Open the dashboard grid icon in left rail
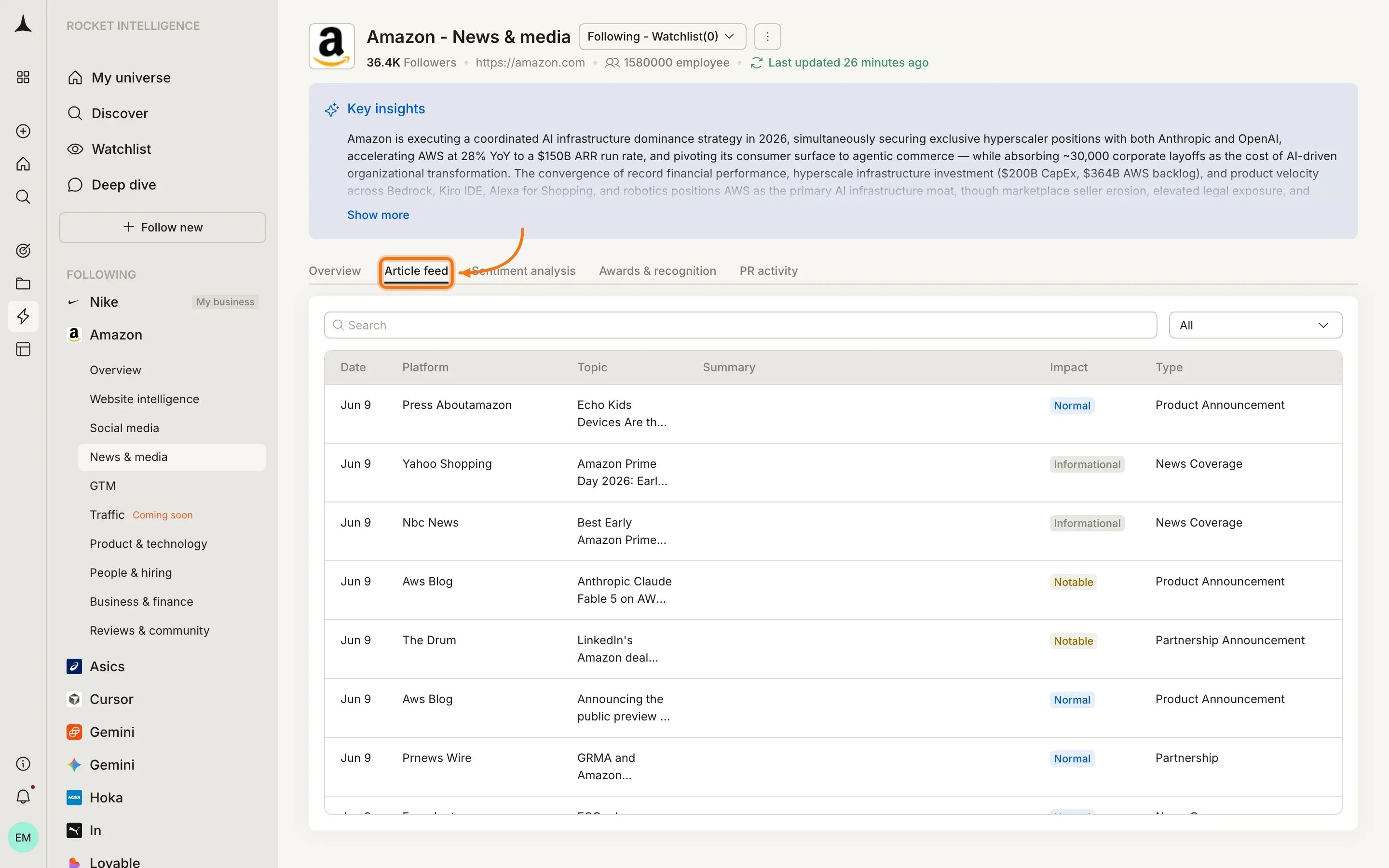 click(23, 77)
